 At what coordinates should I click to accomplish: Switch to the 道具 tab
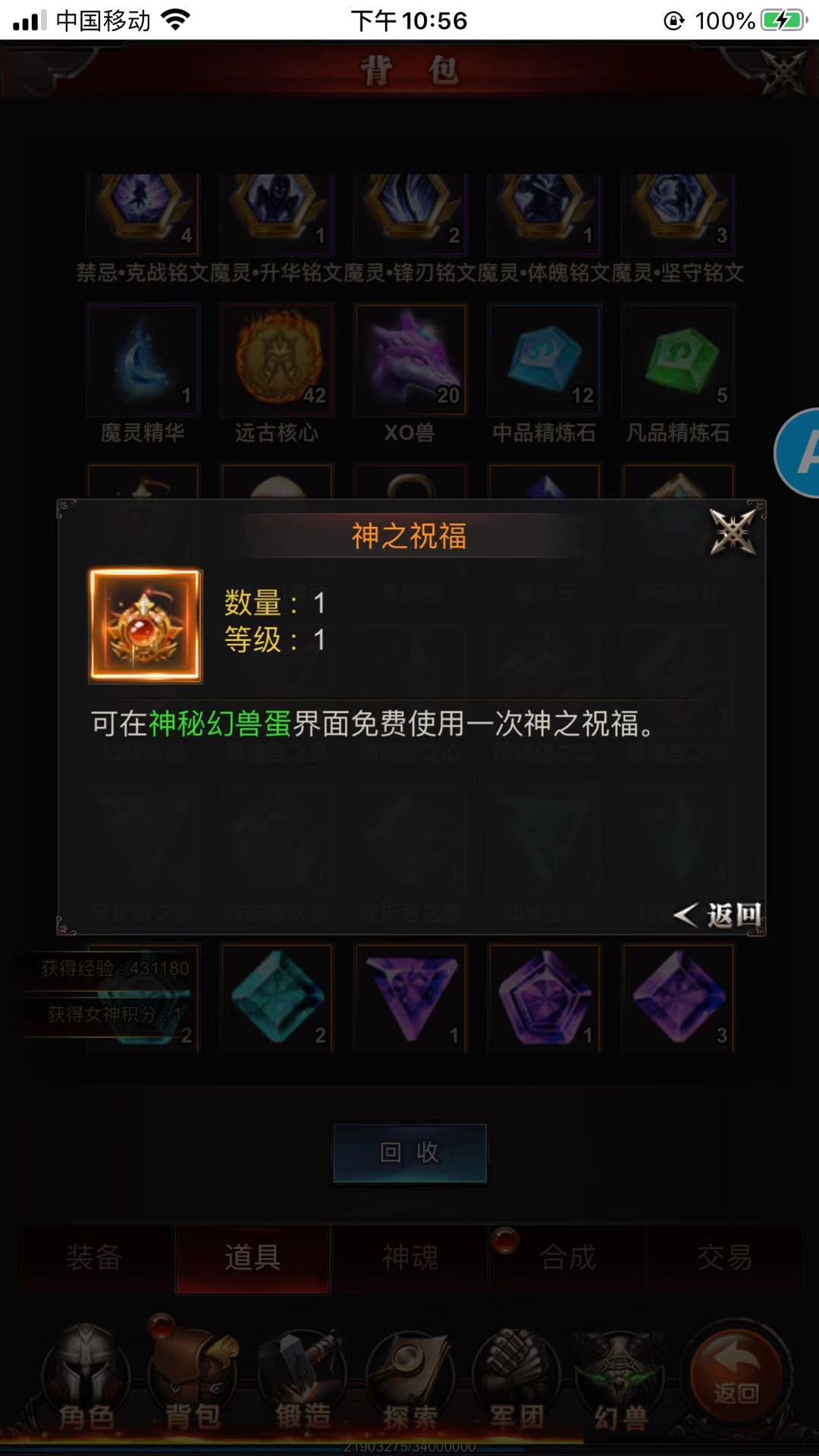253,1258
